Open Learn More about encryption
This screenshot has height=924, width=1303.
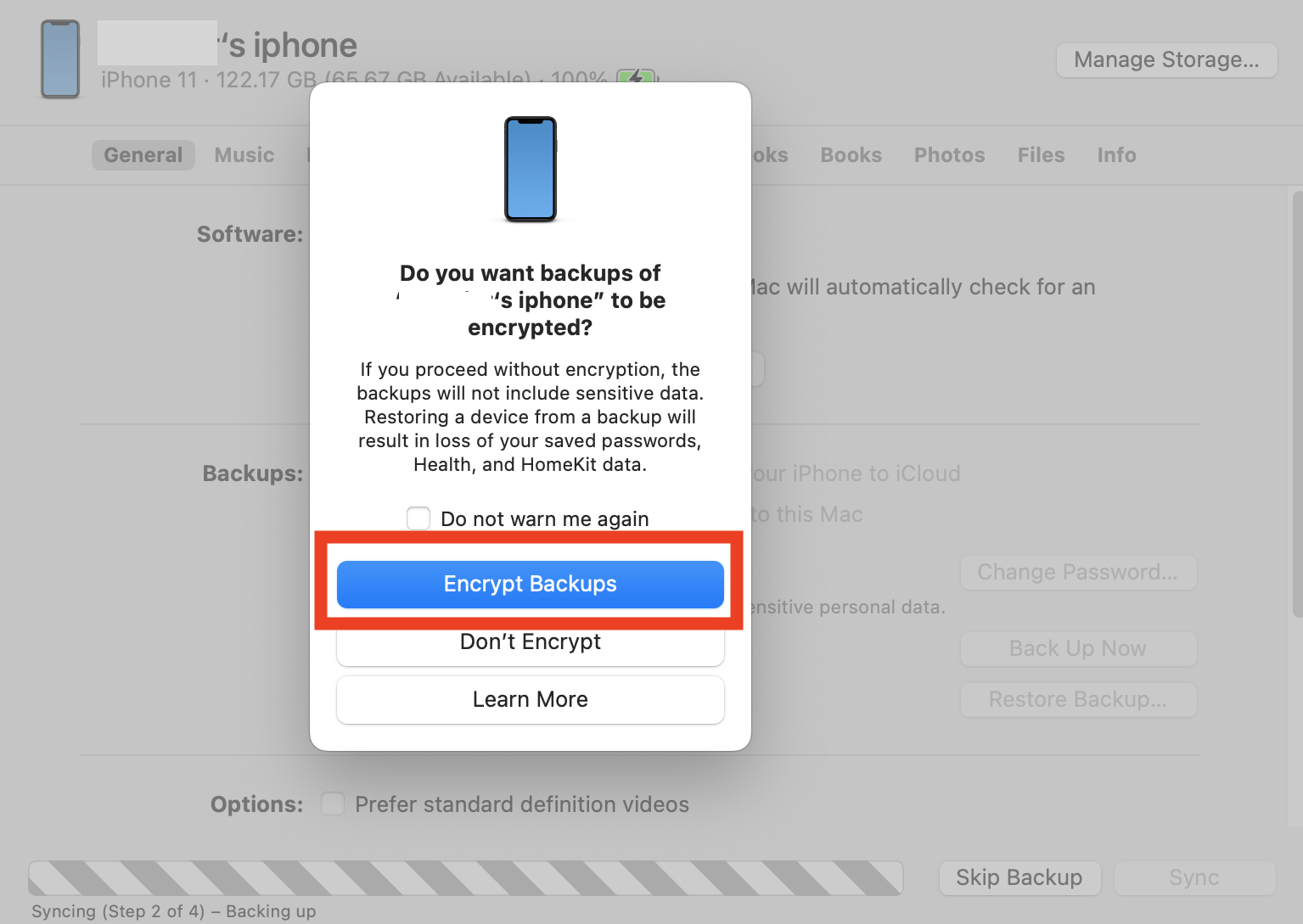point(531,699)
